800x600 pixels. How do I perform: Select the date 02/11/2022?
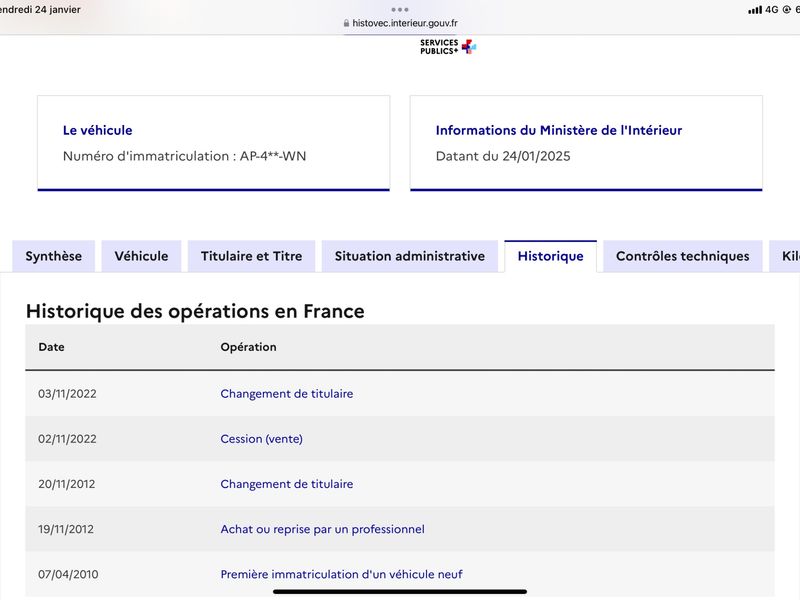[67, 439]
